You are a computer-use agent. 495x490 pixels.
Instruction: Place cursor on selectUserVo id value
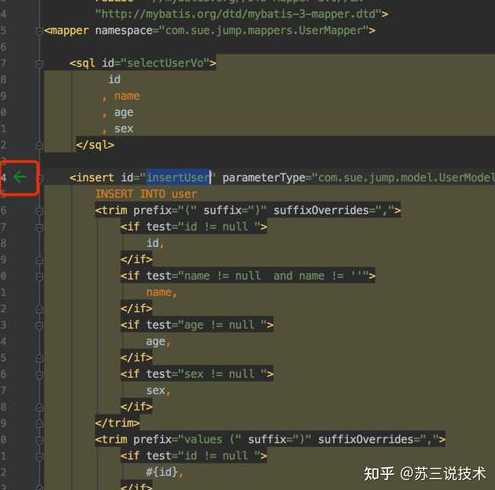click(166, 63)
